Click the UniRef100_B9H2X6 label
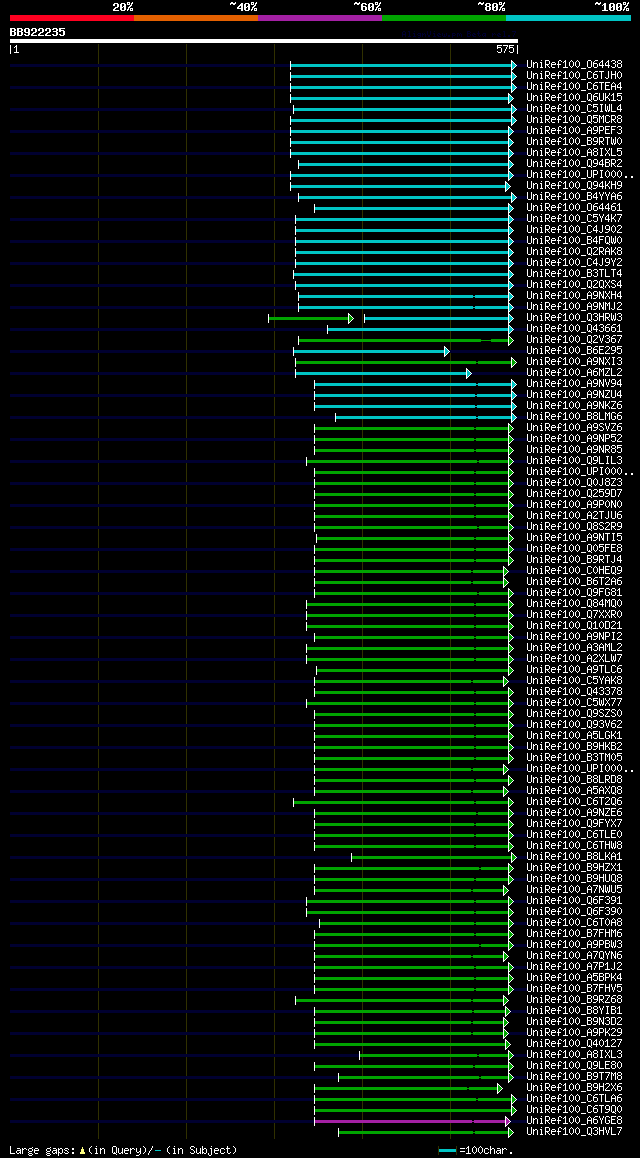 (574, 1088)
